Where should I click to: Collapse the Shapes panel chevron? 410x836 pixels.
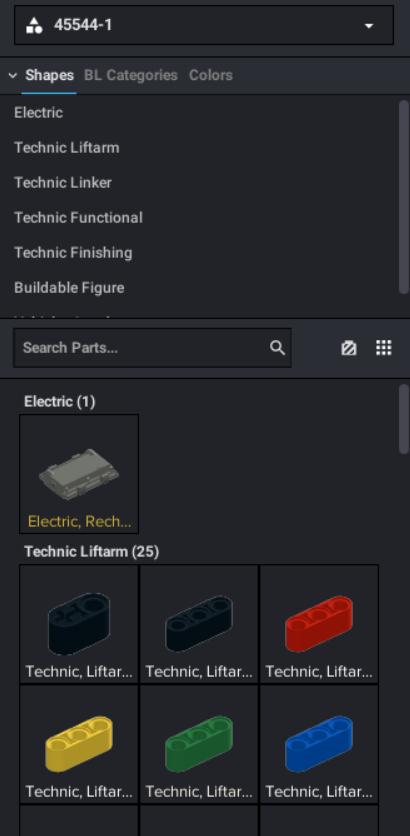coord(13,76)
